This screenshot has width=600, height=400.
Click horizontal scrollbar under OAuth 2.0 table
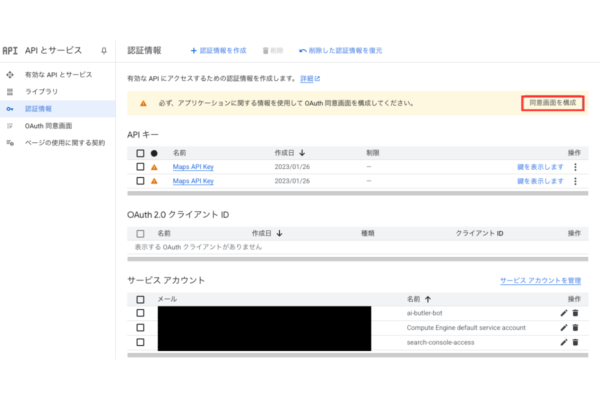pyautogui.click(x=358, y=259)
